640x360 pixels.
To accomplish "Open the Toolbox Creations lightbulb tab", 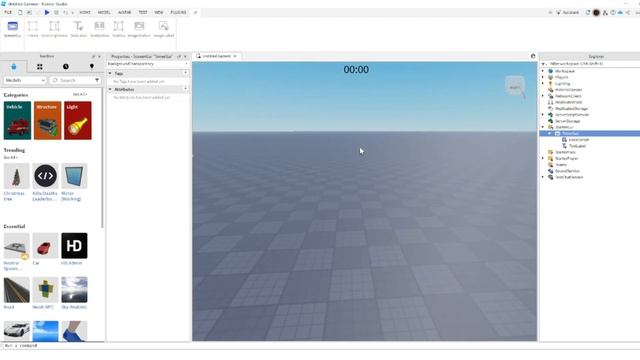I will click(92, 67).
